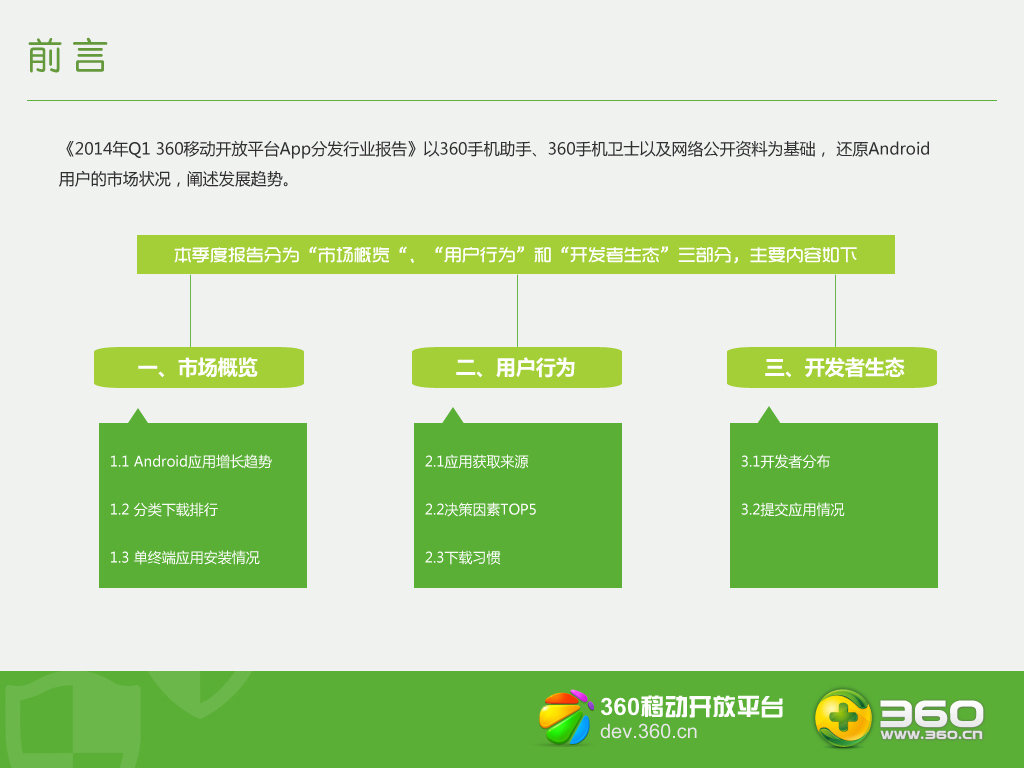Click the report title 2014年Q1 360移动开放平台App分发行业报告

pyautogui.click(x=240, y=149)
